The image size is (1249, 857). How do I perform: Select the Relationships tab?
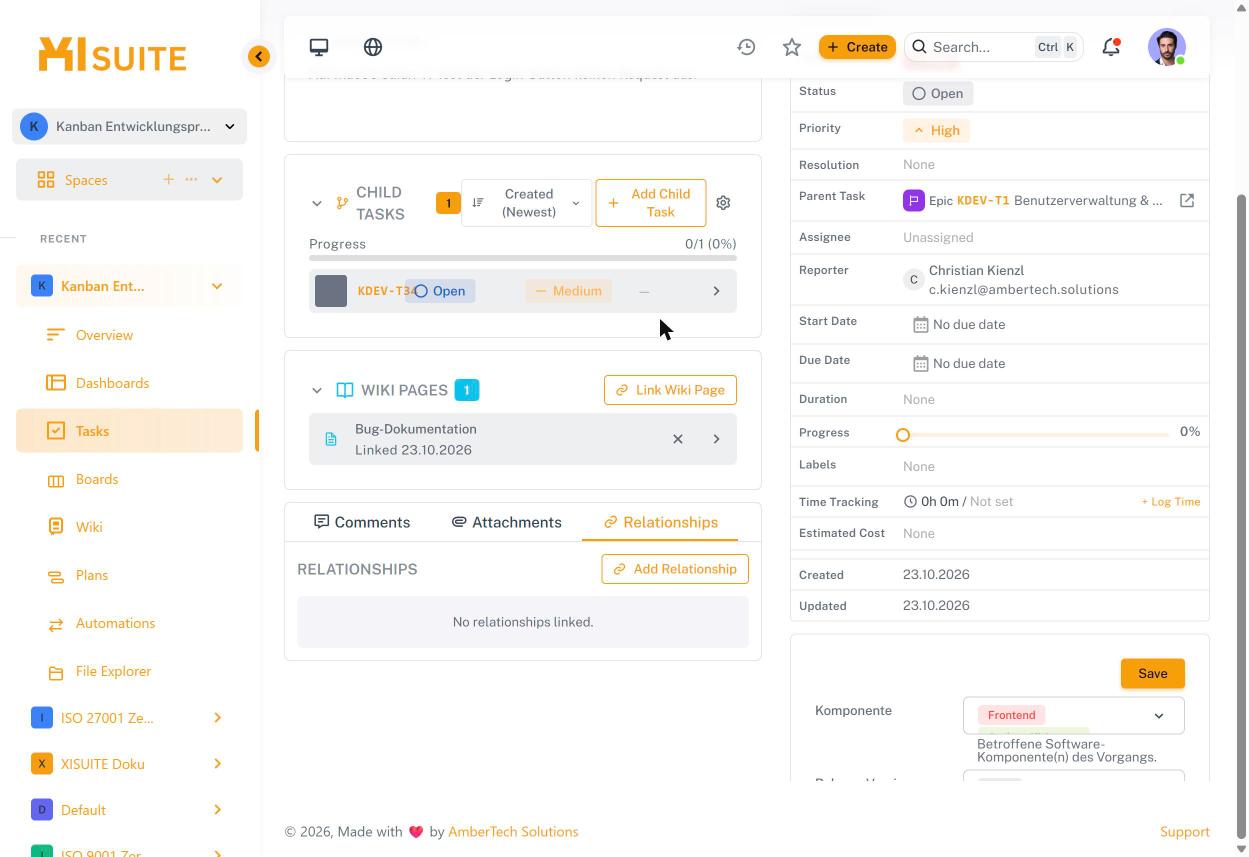(x=661, y=522)
